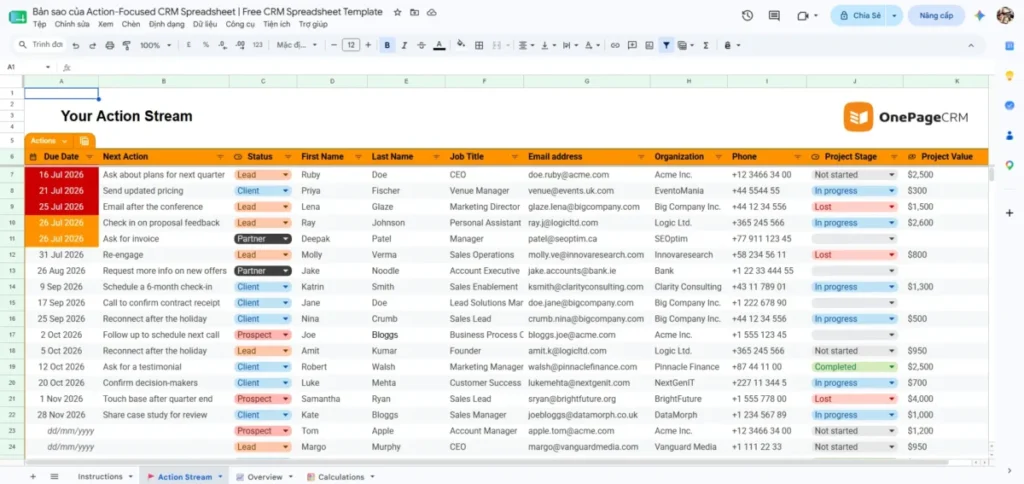The width and height of the screenshot is (1024, 484).
Task: Open horizontal align dropdown
Action: point(525,45)
